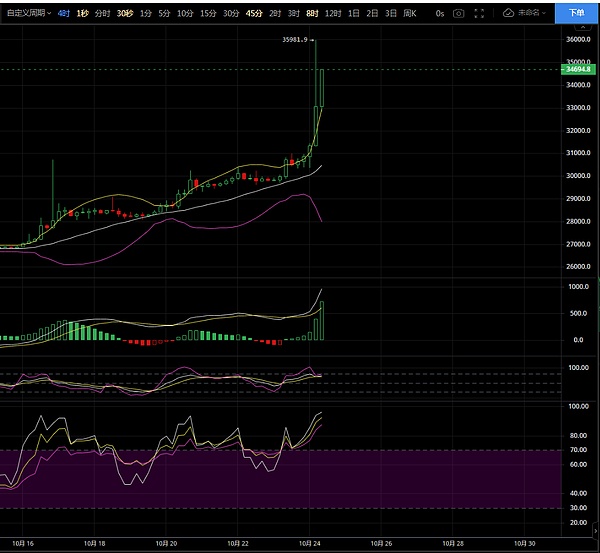Click the 下单 order button
Screen dimensions: 600x553
pyautogui.click(x=577, y=13)
